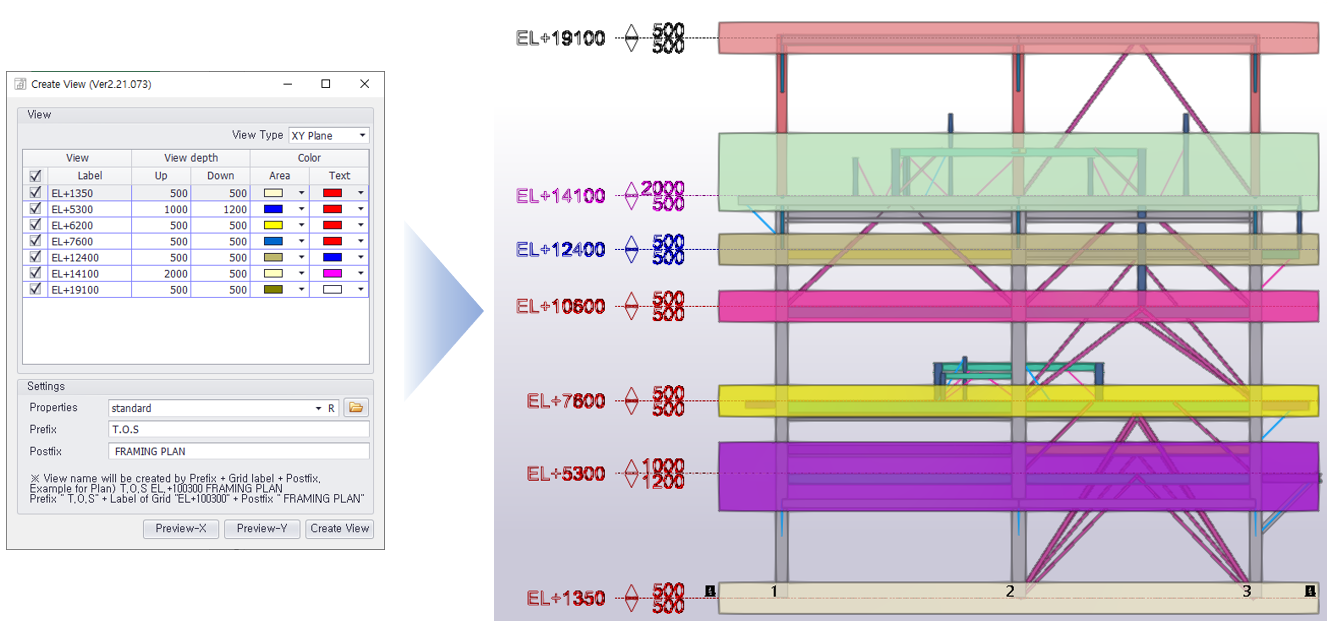Click the grid 2 label in model

(x=1010, y=592)
